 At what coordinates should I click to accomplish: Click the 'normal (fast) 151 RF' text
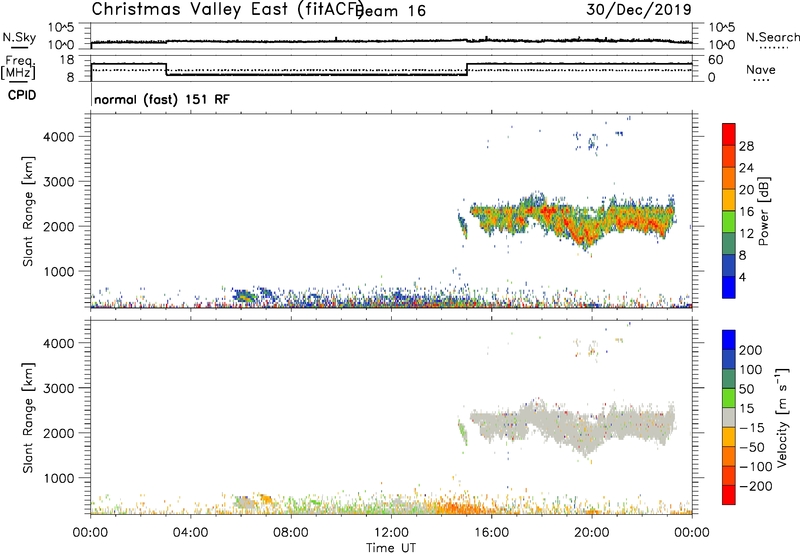162,99
